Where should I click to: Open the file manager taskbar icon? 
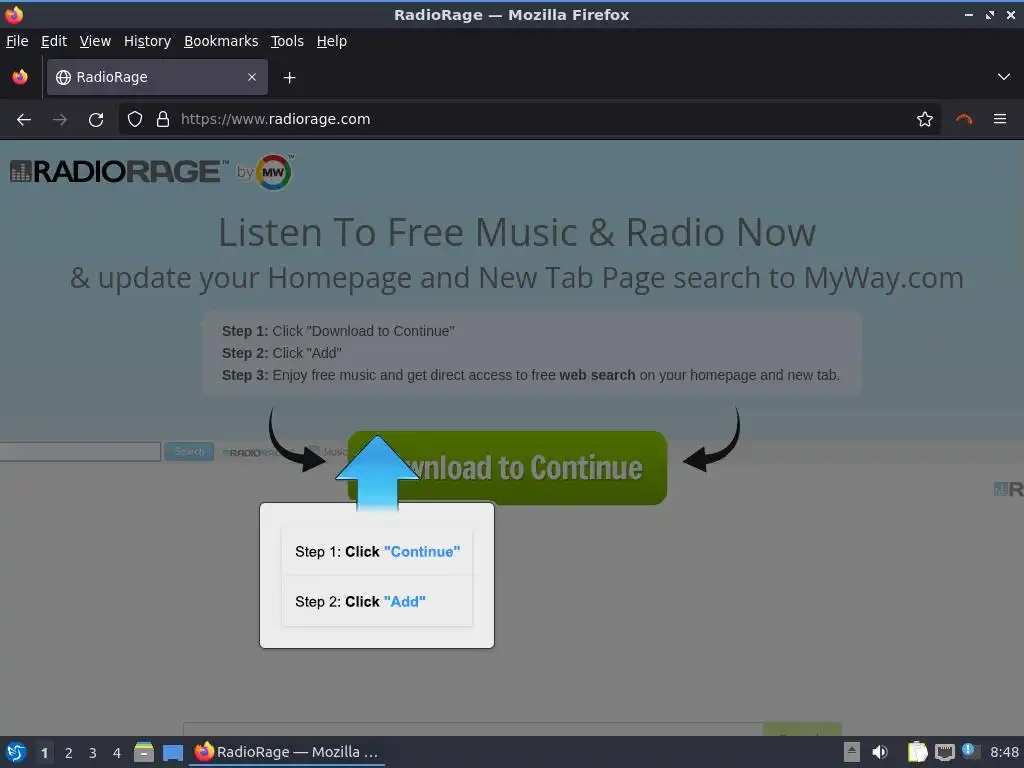(x=144, y=752)
